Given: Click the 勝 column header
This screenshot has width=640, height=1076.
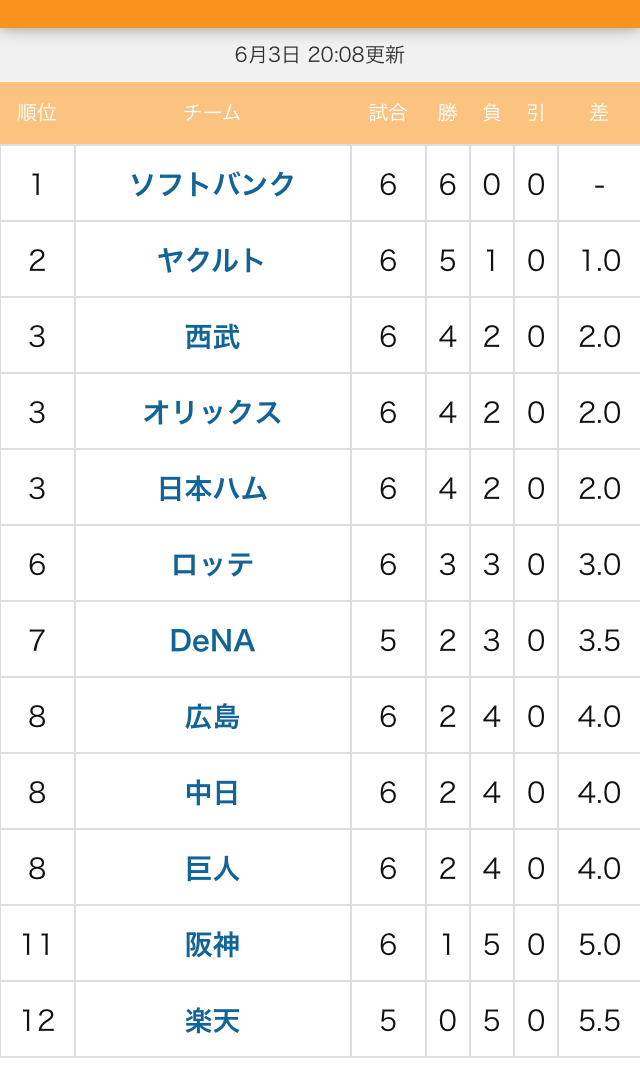Looking at the screenshot, I should pos(447,113).
